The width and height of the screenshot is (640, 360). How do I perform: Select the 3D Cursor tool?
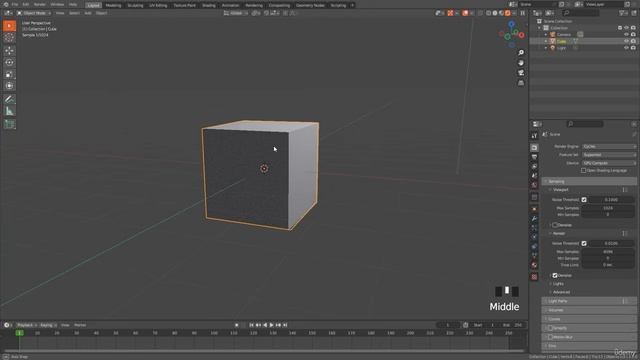(9, 38)
